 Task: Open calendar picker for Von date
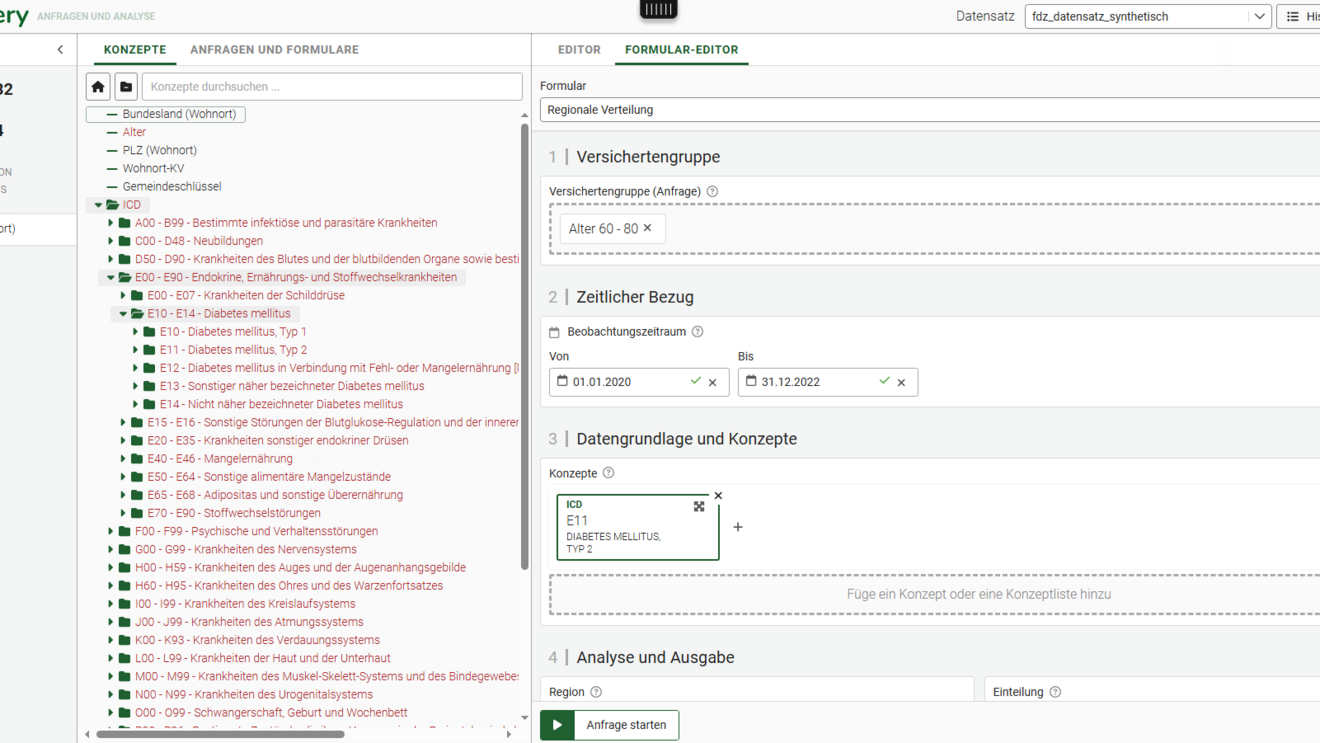click(x=562, y=381)
